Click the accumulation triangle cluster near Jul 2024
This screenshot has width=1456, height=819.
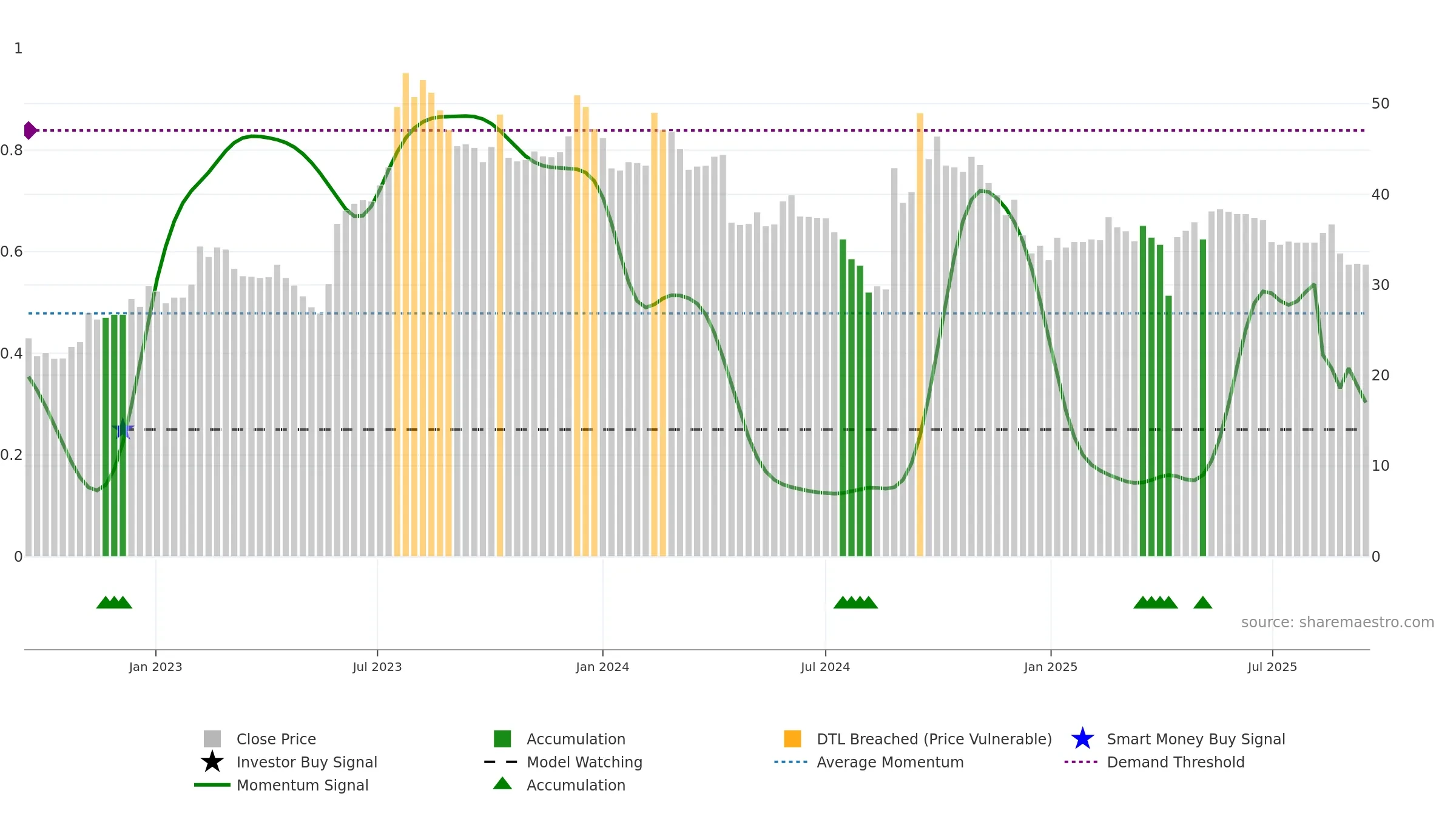(855, 602)
